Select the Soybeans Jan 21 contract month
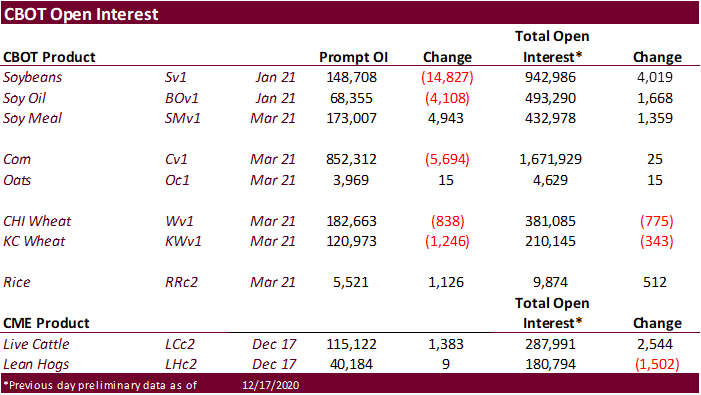The width and height of the screenshot is (701, 395). (275, 77)
